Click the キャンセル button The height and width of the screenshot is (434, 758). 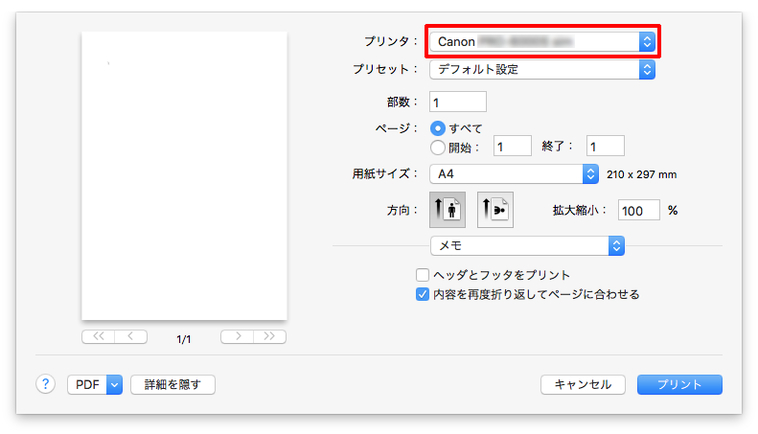click(x=583, y=384)
